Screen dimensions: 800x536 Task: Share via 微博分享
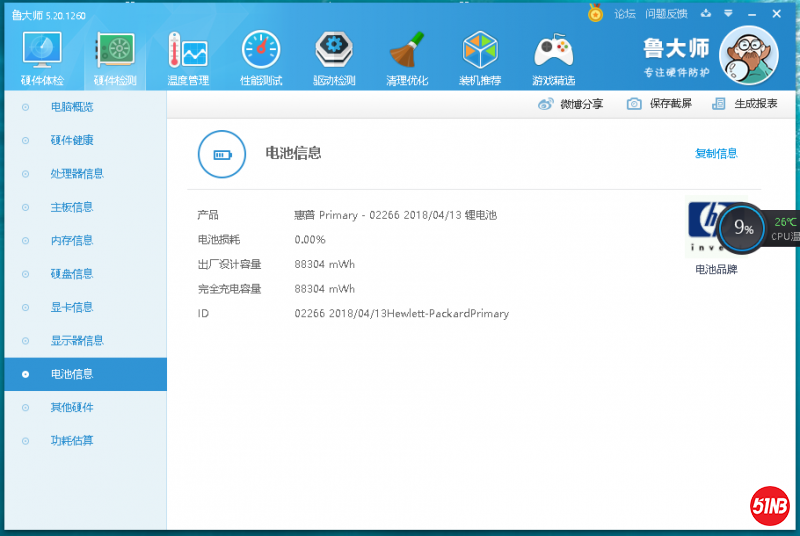571,104
